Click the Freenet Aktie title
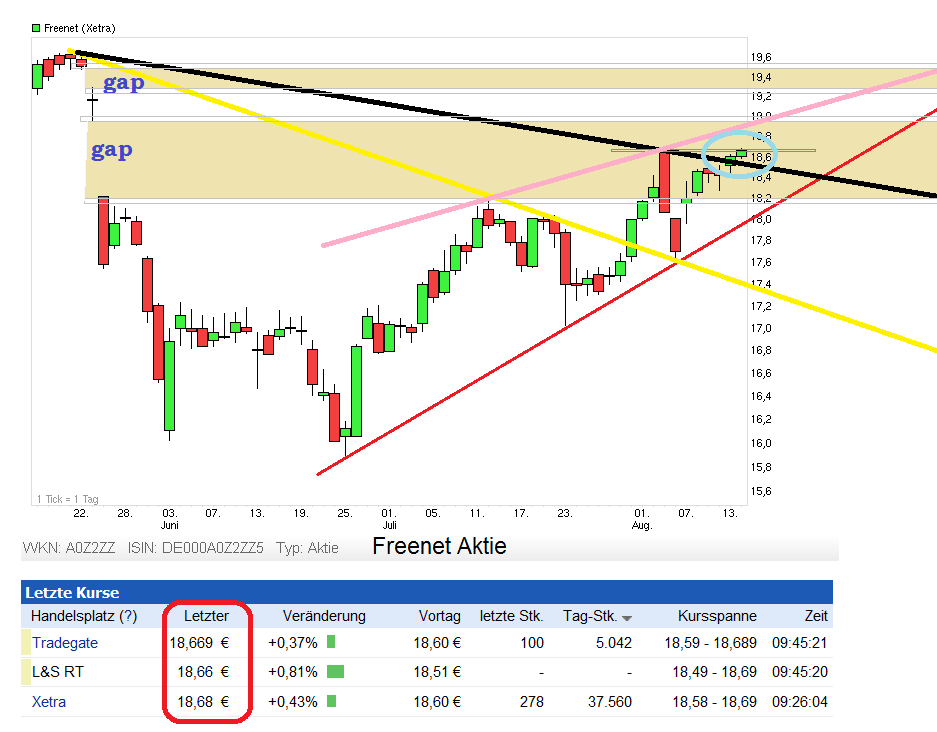The width and height of the screenshot is (937, 732). pos(439,546)
